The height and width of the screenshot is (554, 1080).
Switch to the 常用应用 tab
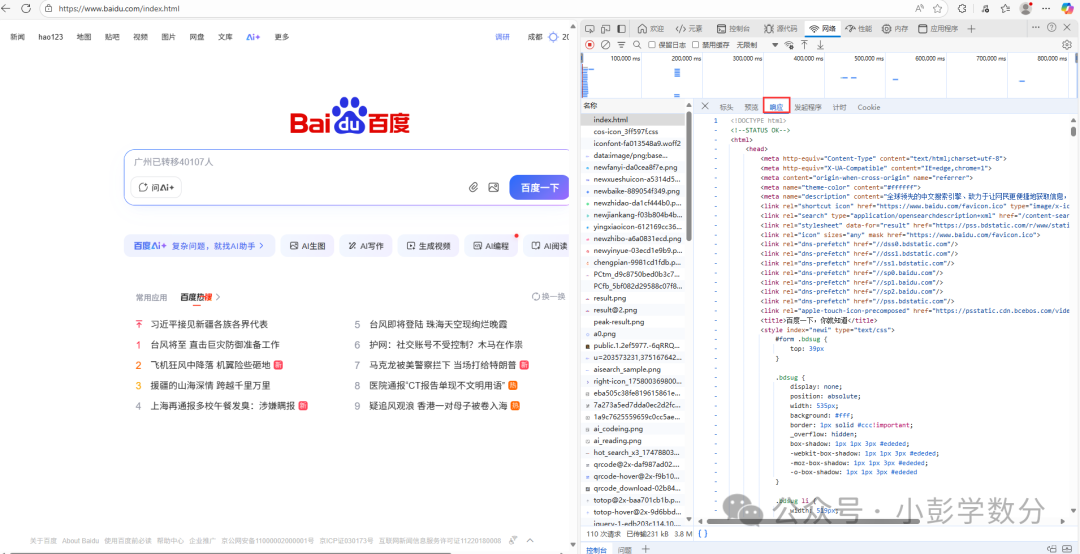pyautogui.click(x=151, y=297)
